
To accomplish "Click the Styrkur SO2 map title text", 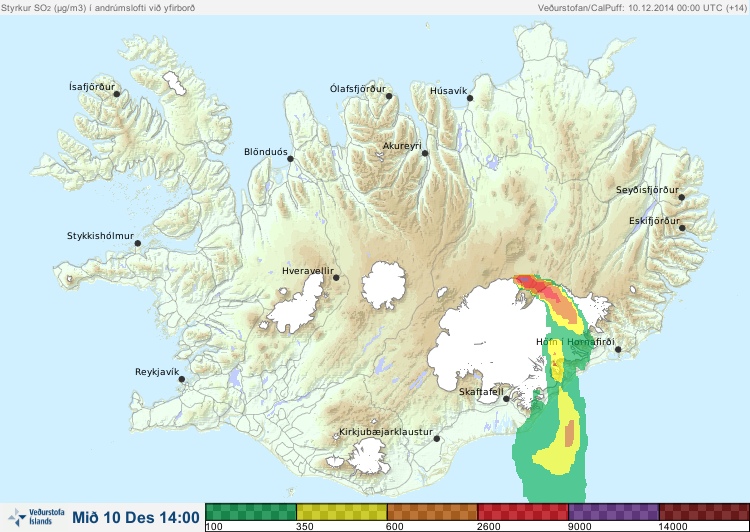I will pyautogui.click(x=98, y=8).
